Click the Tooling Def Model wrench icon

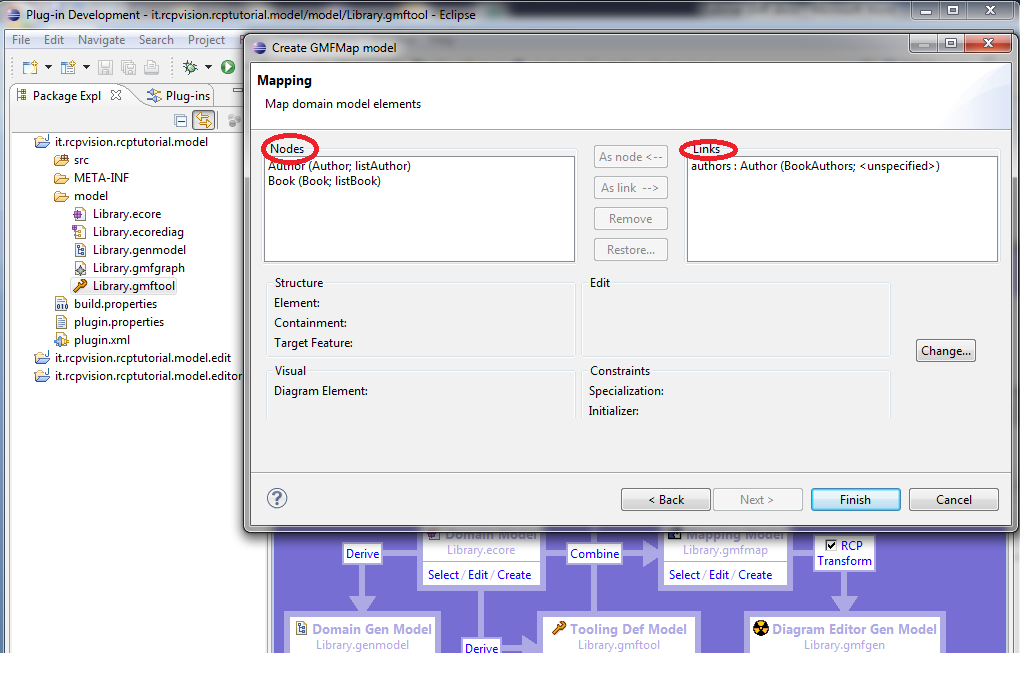coord(559,628)
